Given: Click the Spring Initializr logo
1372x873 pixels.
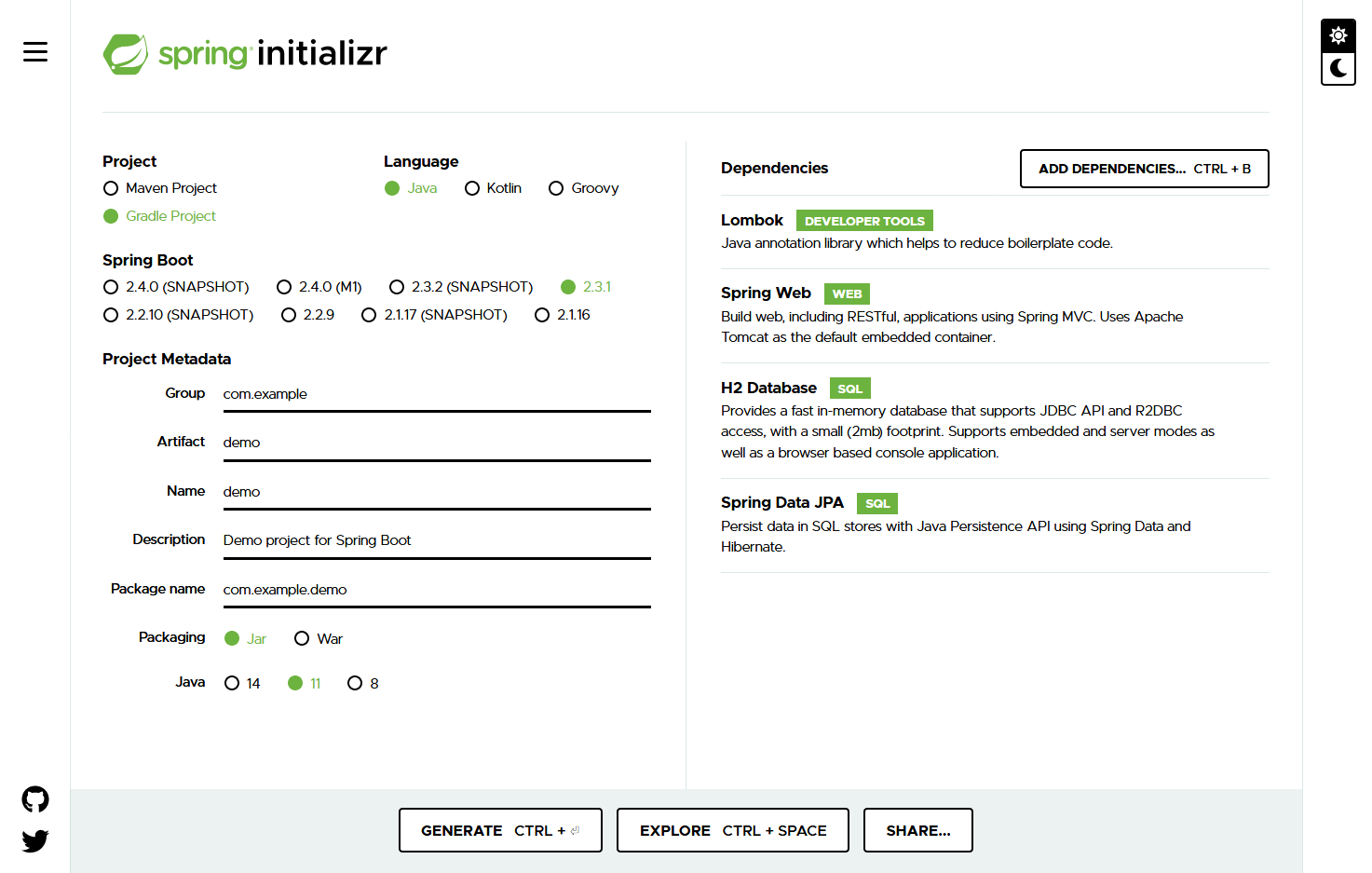Looking at the screenshot, I should (x=245, y=54).
